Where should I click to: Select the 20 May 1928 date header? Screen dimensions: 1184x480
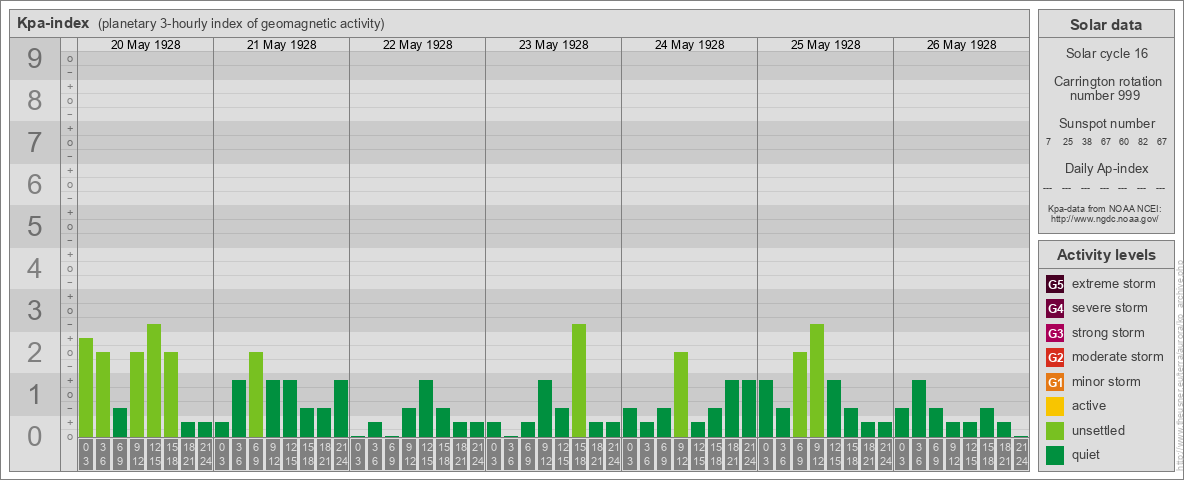click(146, 45)
